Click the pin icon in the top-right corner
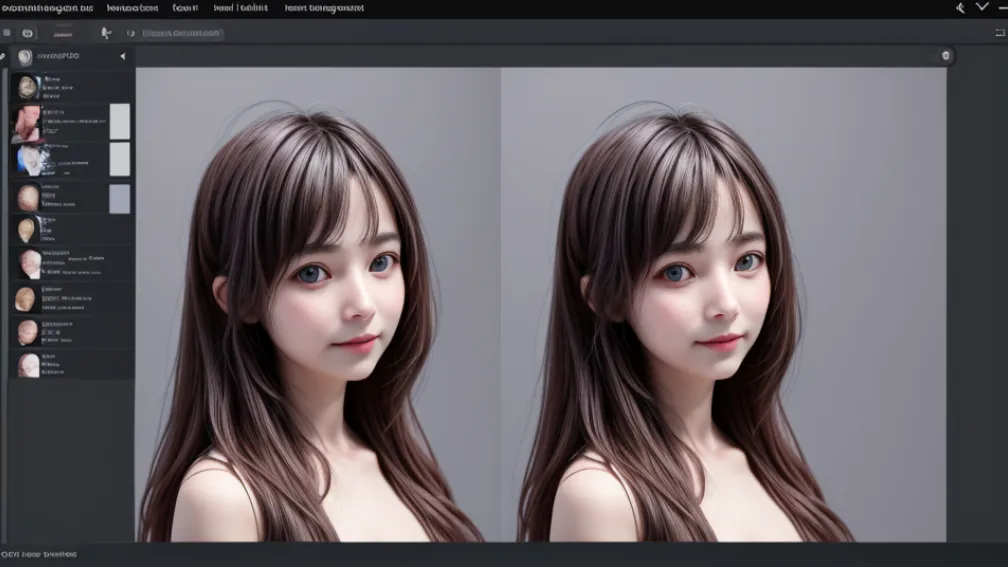Viewport: 1008px width, 567px height. (960, 7)
